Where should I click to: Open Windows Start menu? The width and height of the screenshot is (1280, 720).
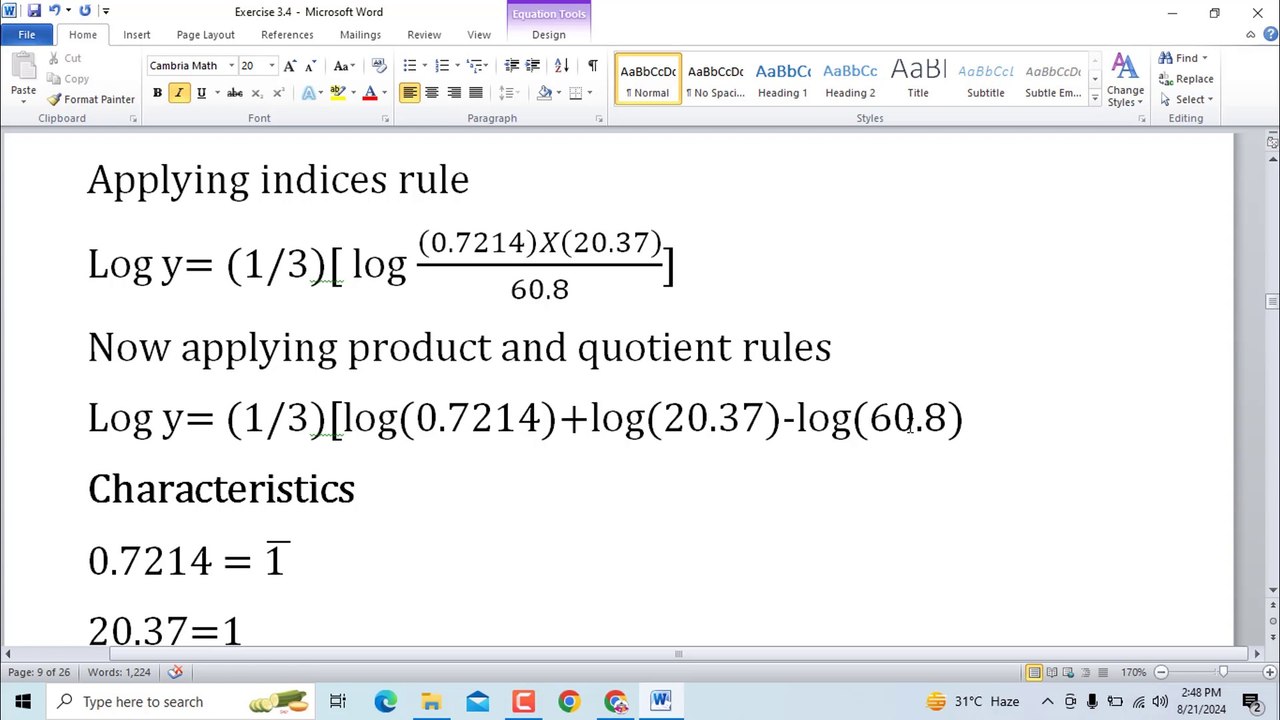(23, 701)
